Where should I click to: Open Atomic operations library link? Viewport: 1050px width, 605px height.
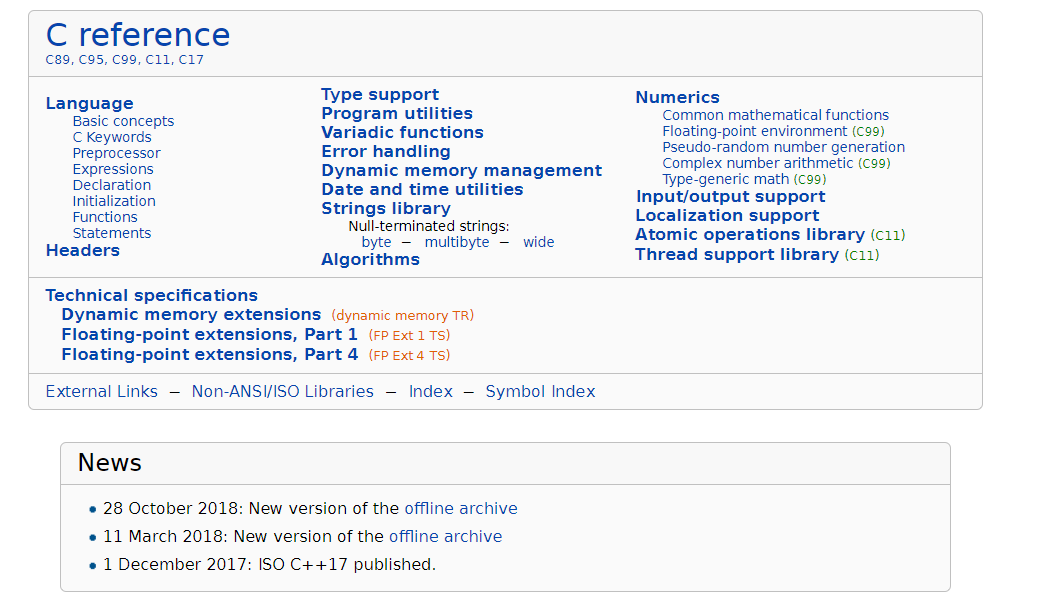coord(750,234)
